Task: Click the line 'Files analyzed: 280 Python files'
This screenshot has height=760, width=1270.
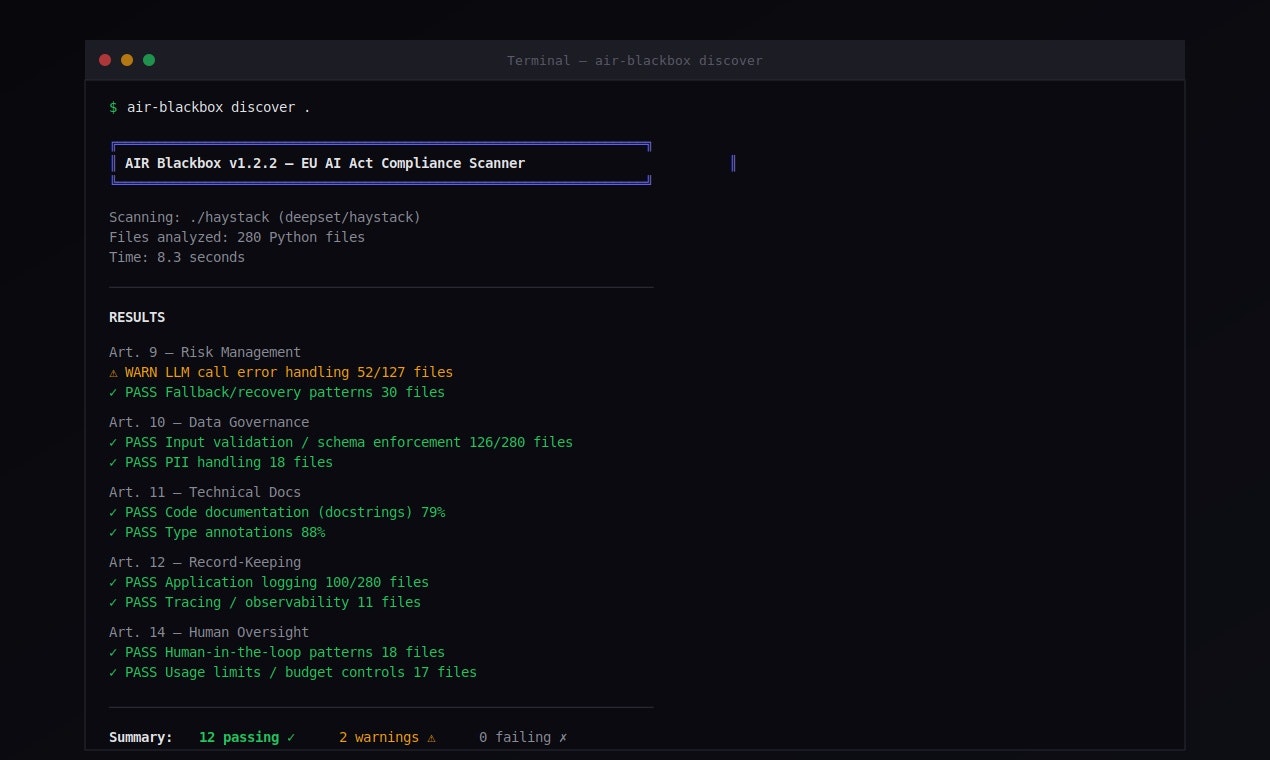Action: pyautogui.click(x=237, y=237)
